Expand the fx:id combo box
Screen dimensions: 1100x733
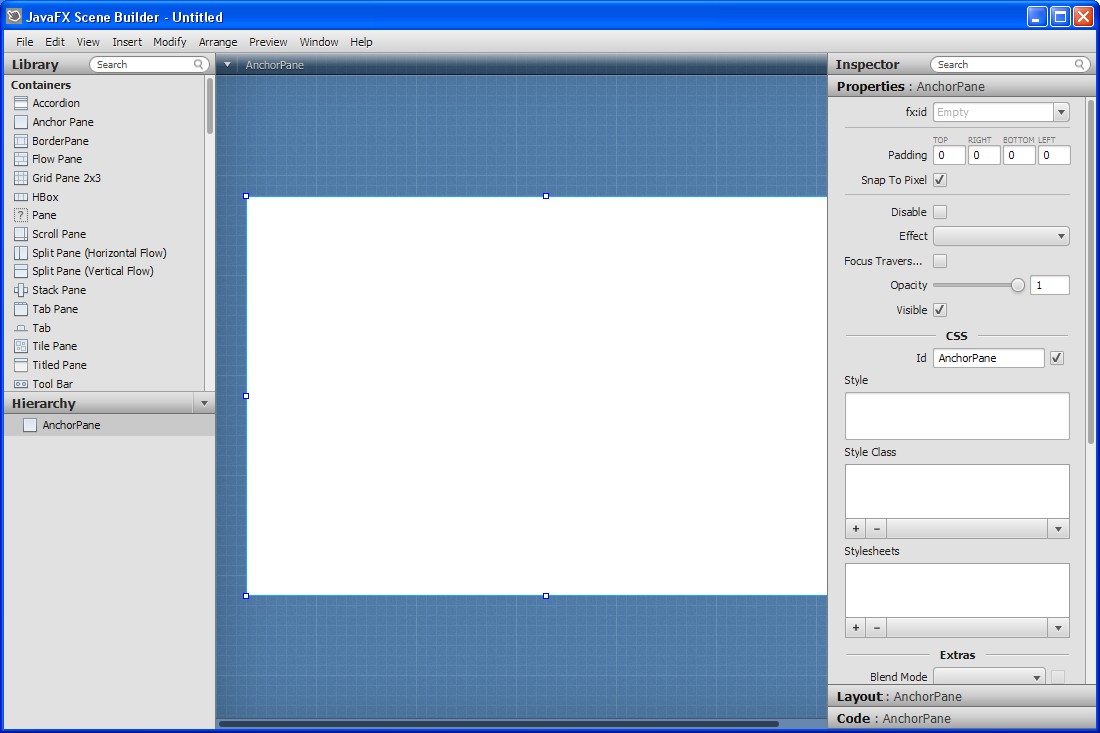pos(1061,112)
